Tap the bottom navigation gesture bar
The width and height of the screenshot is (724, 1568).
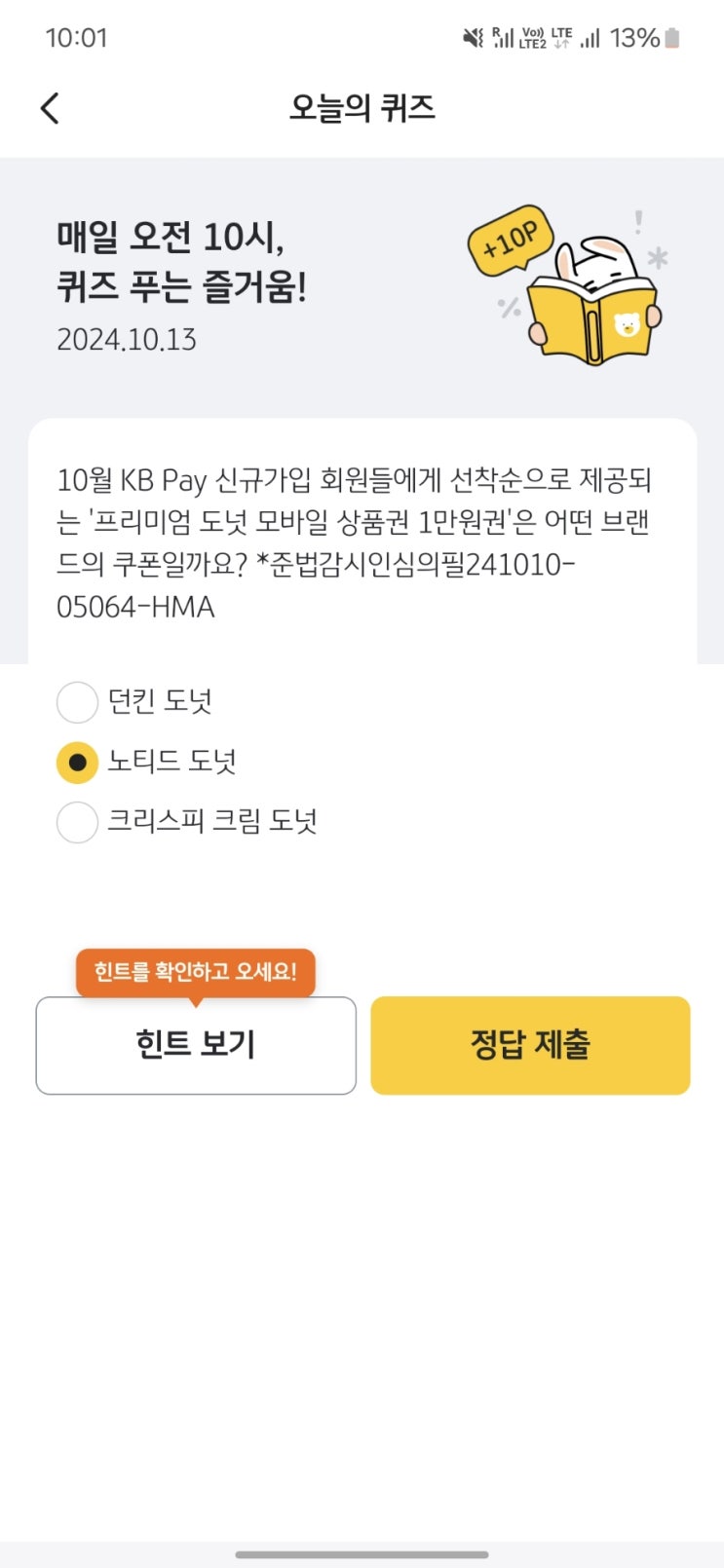coord(362,1554)
